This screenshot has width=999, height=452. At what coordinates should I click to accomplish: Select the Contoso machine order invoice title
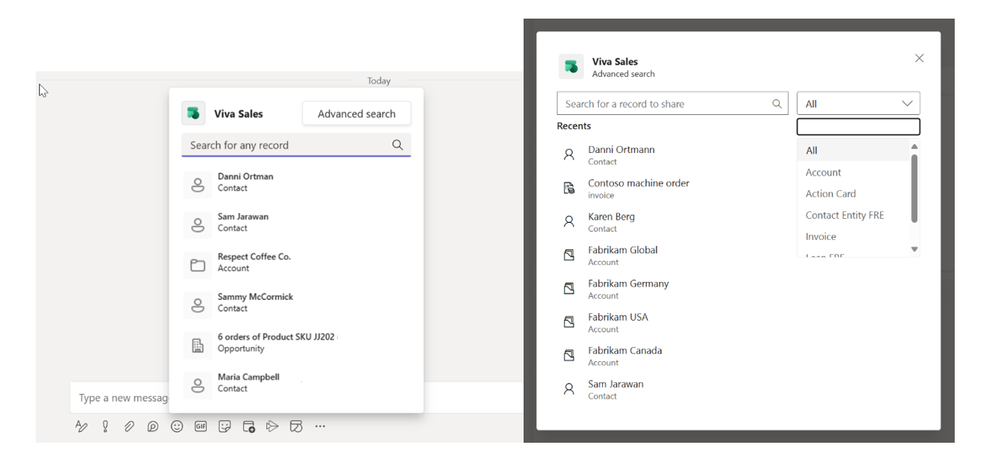point(638,183)
